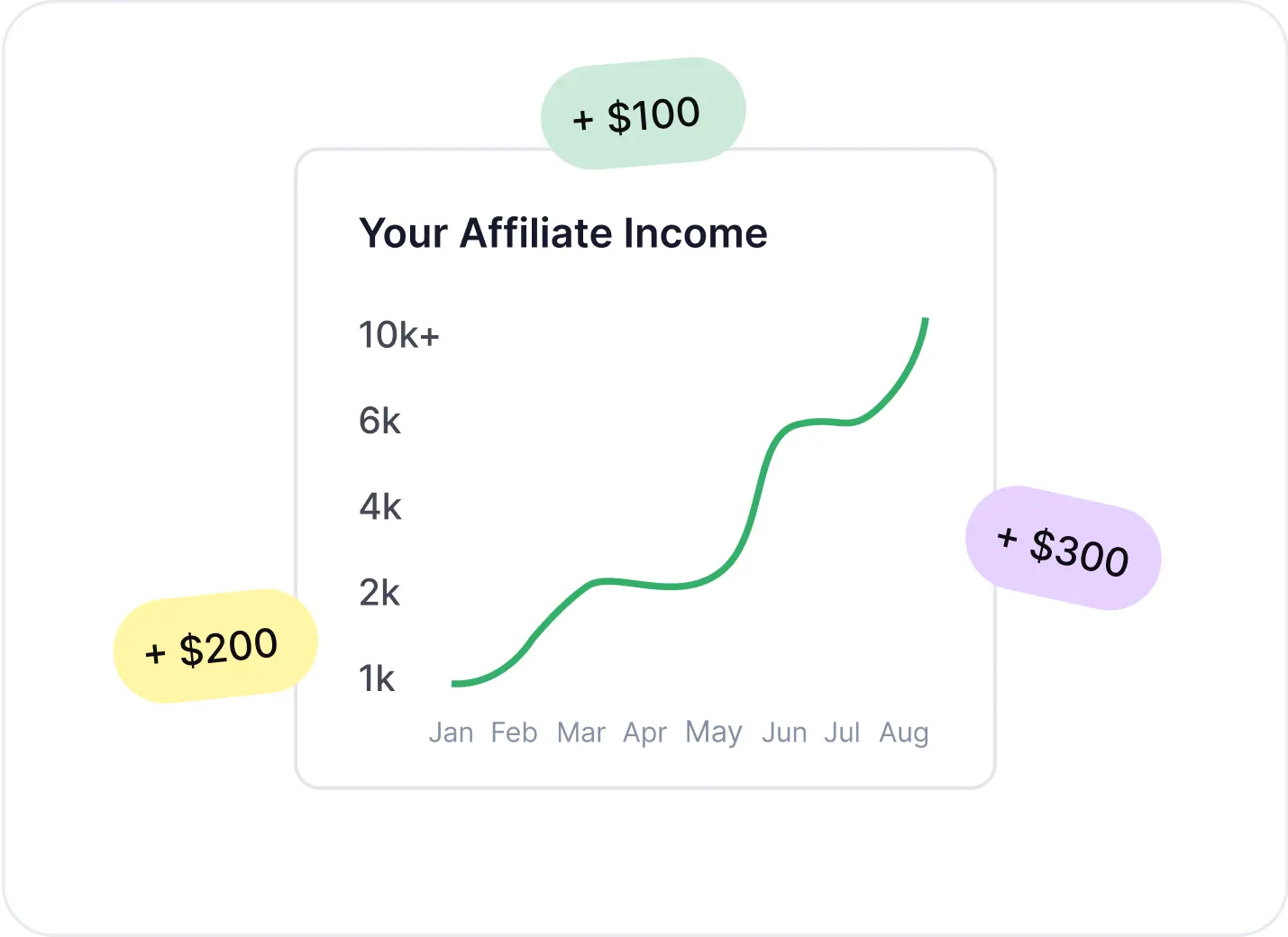Select the 1k y-axis label
Image resolution: width=1288 pixels, height=937 pixels.
tap(377, 678)
